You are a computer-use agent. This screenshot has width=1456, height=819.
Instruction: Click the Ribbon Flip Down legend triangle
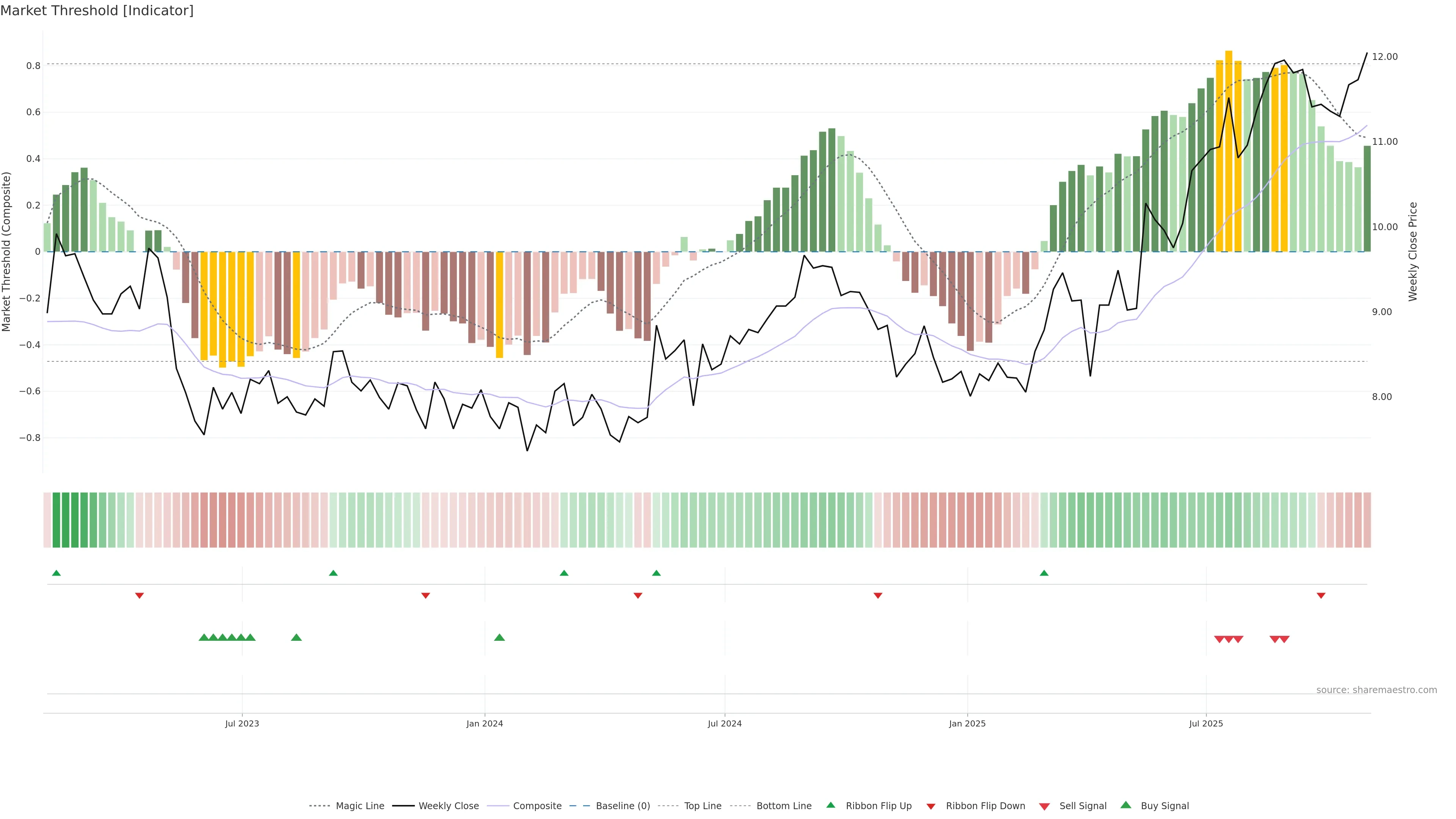[931, 806]
